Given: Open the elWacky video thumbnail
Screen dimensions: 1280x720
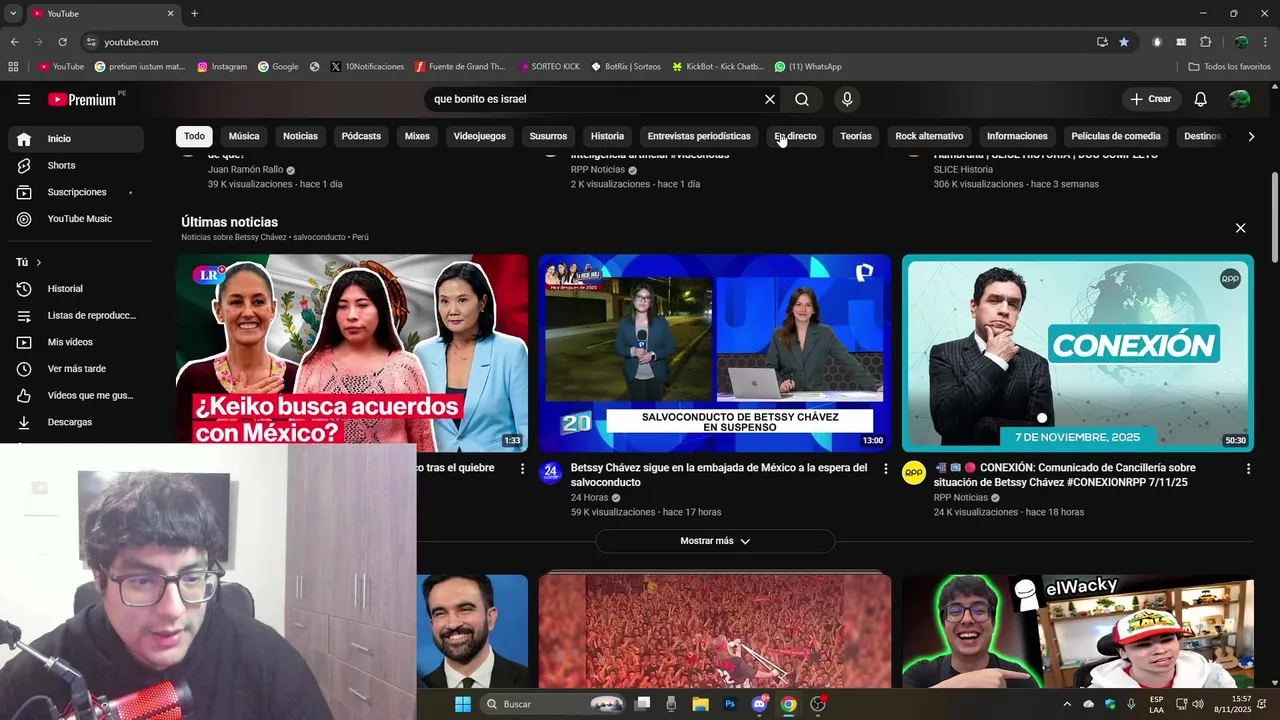Looking at the screenshot, I should point(1078,631).
